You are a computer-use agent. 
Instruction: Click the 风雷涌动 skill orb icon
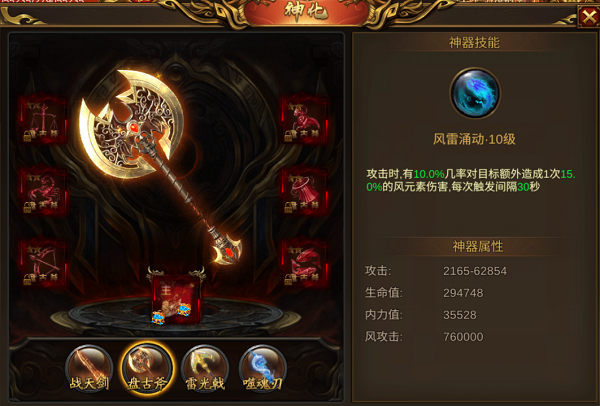[474, 93]
